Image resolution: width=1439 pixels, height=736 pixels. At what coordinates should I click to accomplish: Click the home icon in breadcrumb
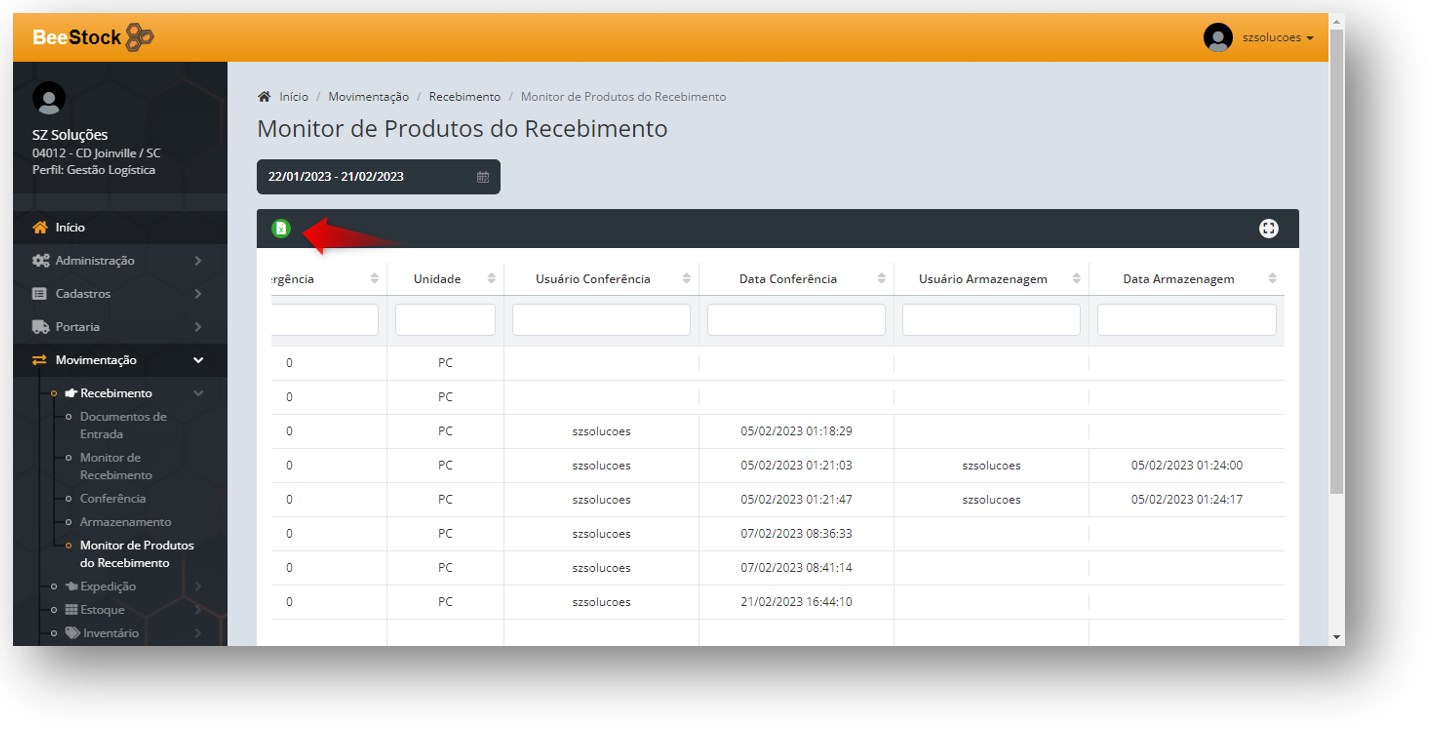(x=264, y=97)
